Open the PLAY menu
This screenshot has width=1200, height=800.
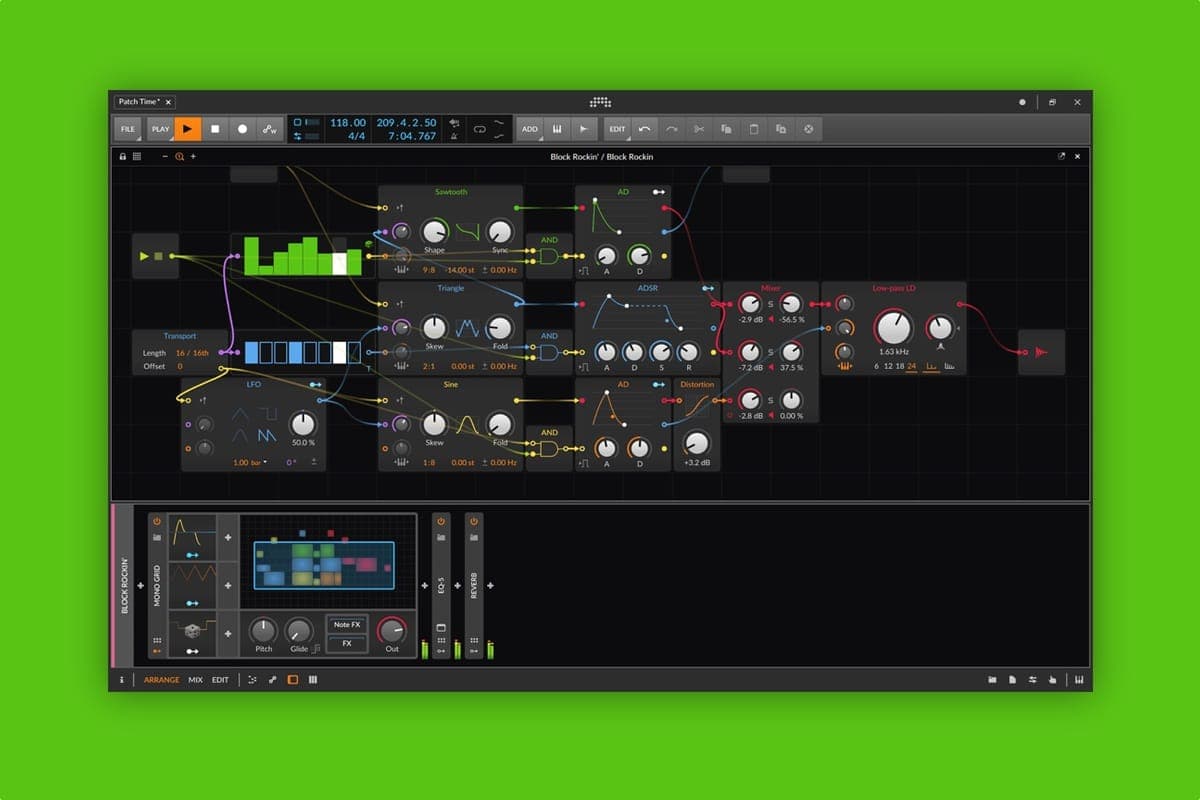tap(160, 129)
